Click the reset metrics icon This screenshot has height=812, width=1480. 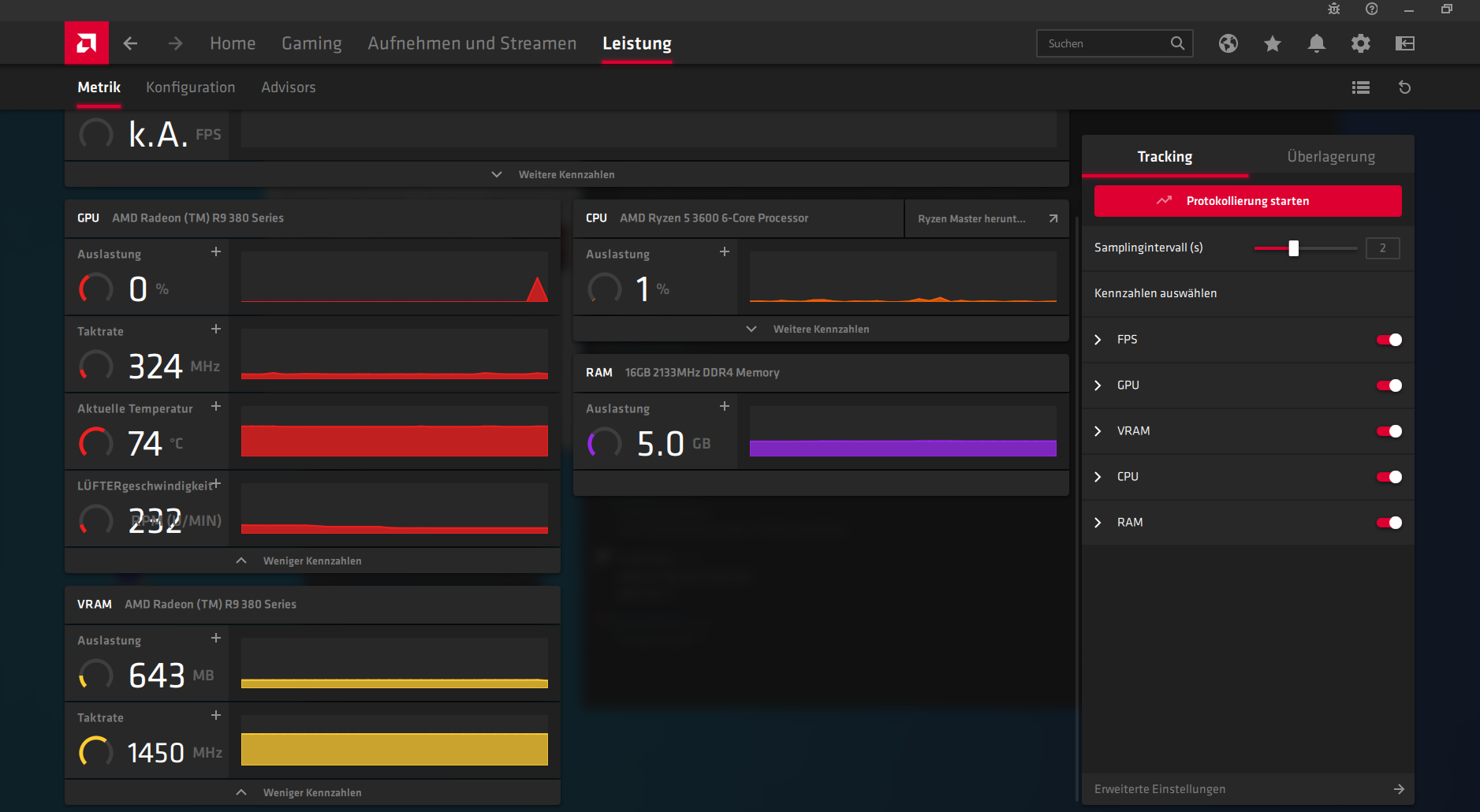coord(1405,88)
